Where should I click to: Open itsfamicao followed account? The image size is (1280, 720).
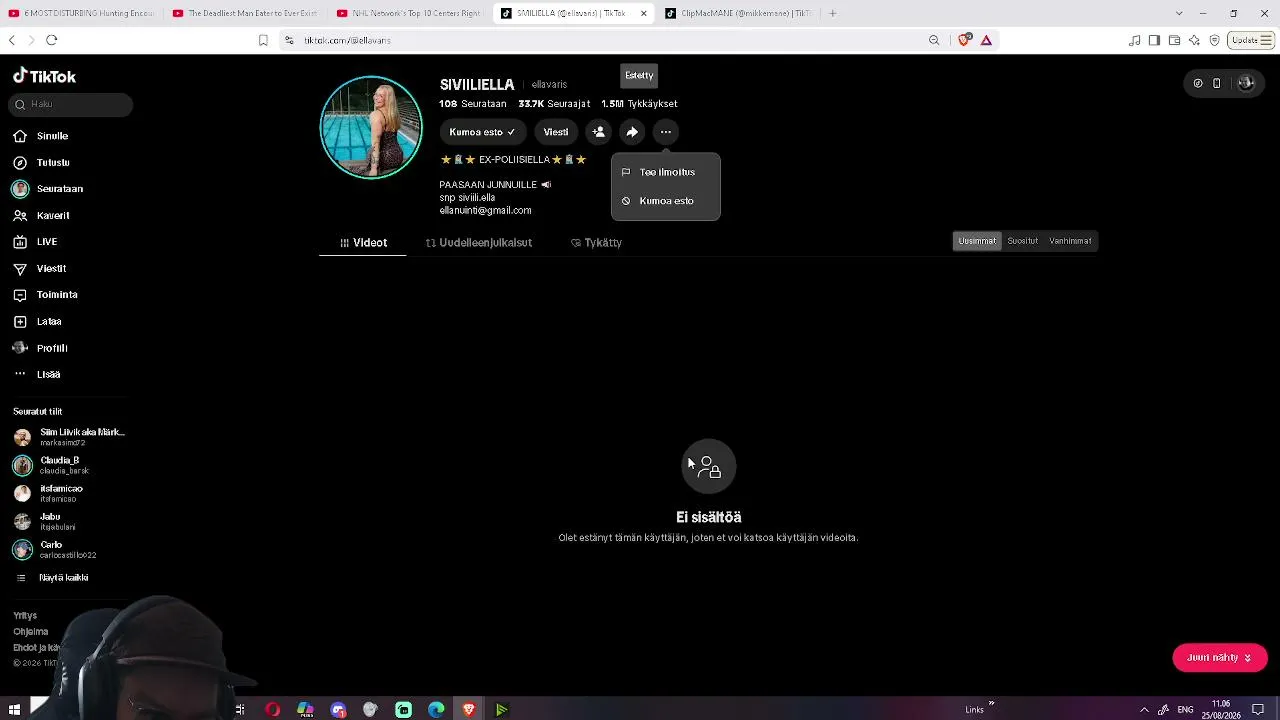(x=49, y=493)
